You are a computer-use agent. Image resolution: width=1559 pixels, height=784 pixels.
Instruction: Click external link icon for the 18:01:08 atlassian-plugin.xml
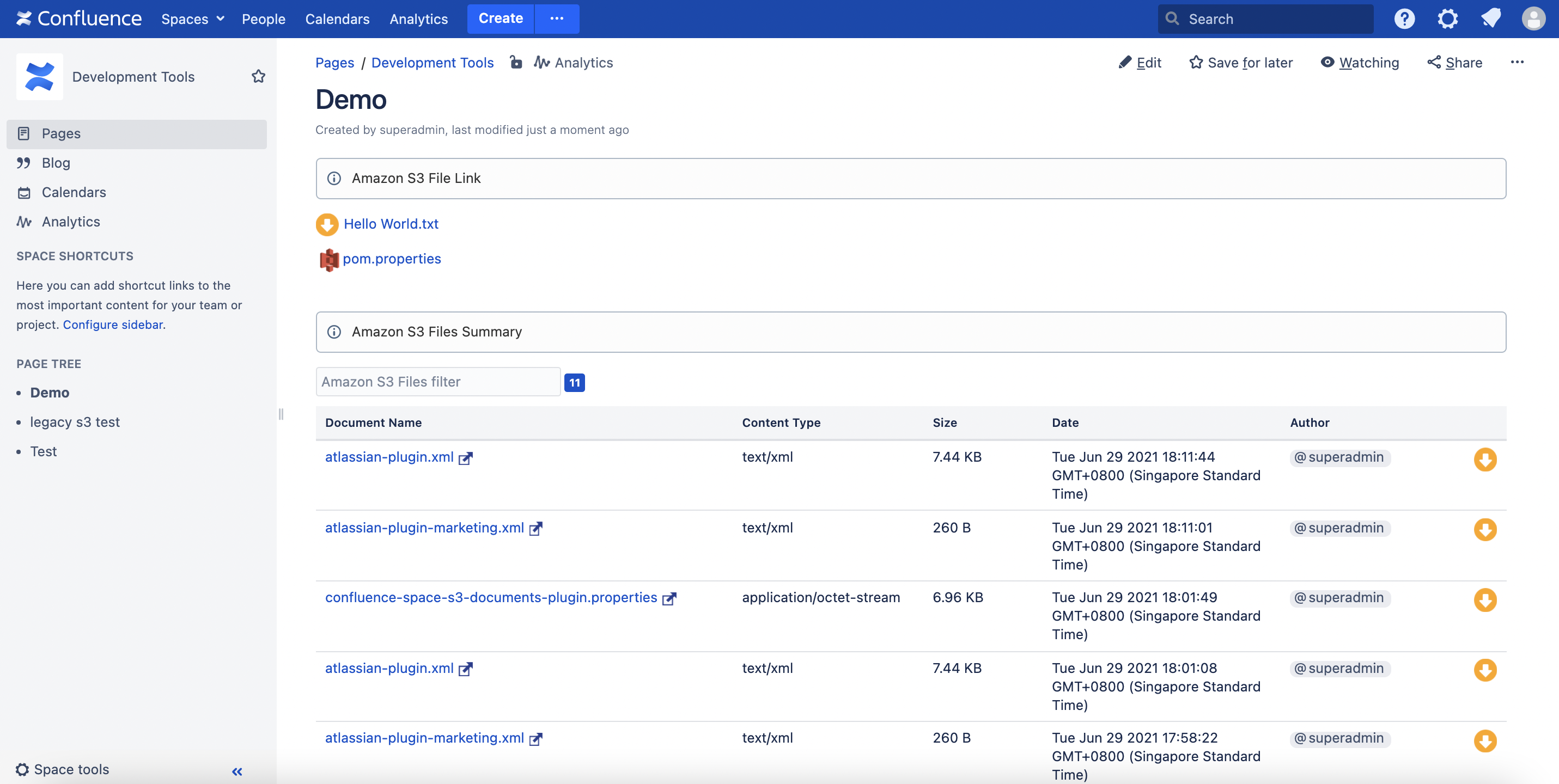[465, 670]
